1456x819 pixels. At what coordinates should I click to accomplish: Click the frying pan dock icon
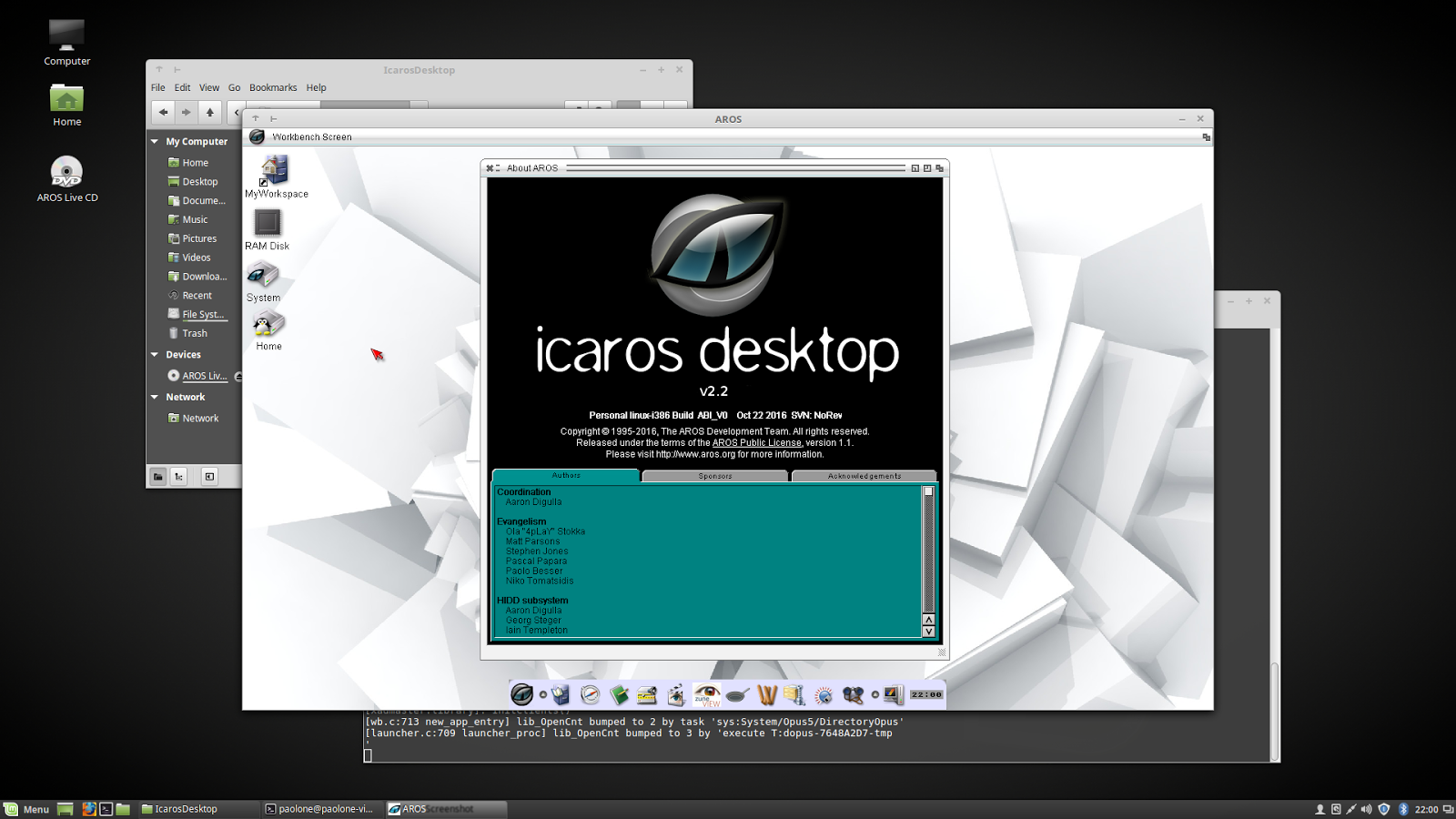737,696
